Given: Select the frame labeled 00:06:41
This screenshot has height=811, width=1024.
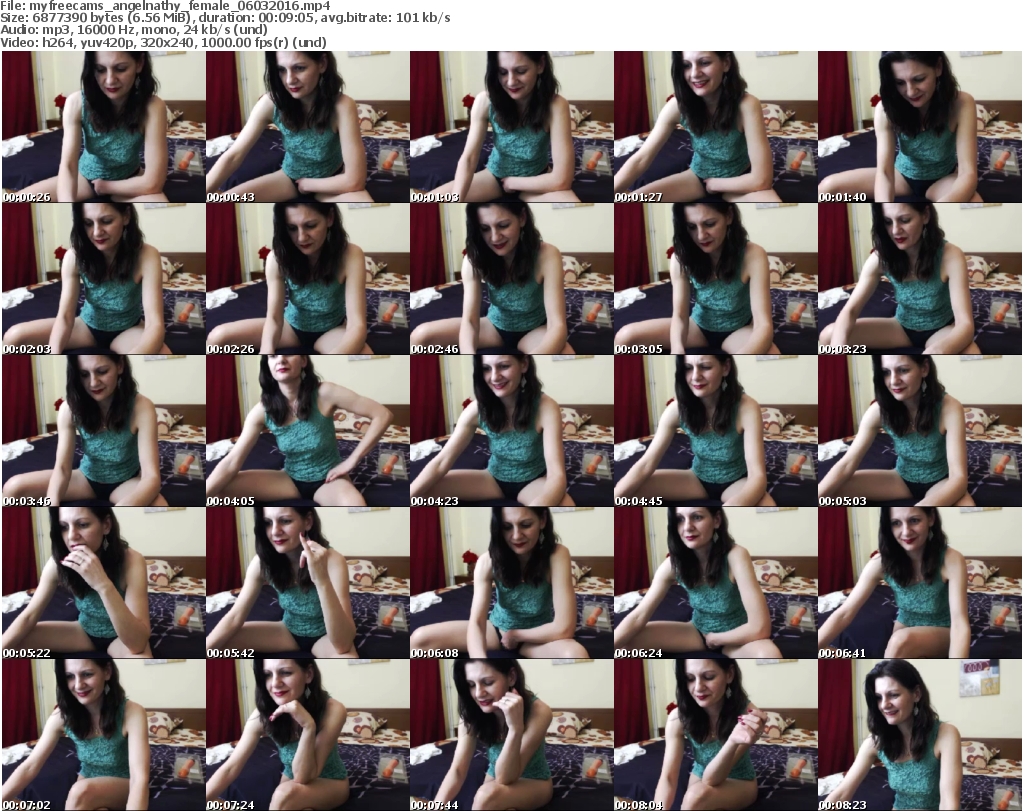Looking at the screenshot, I should [x=920, y=583].
